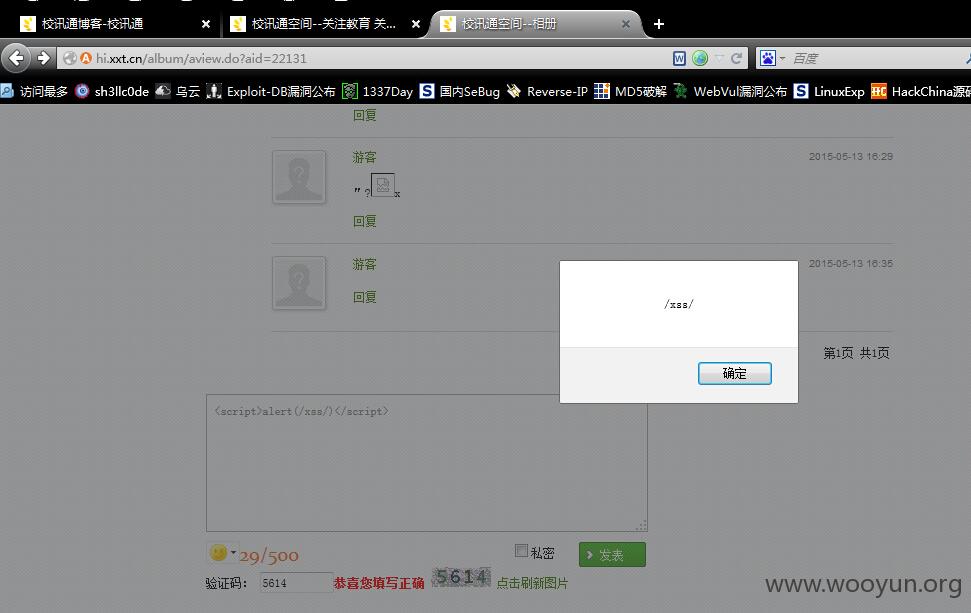
Task: Open the MD5破解 bookmark
Action: point(630,92)
